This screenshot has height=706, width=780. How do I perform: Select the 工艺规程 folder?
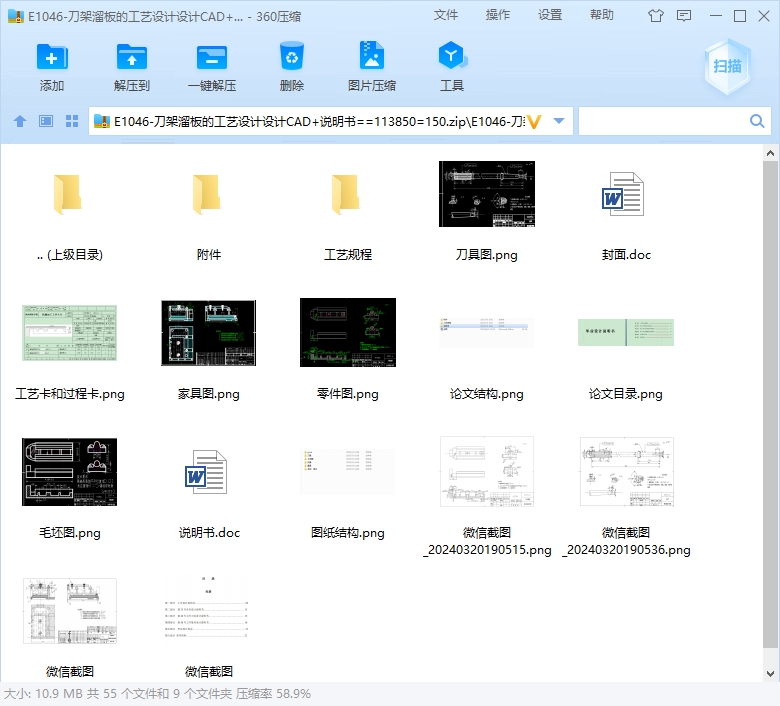346,194
